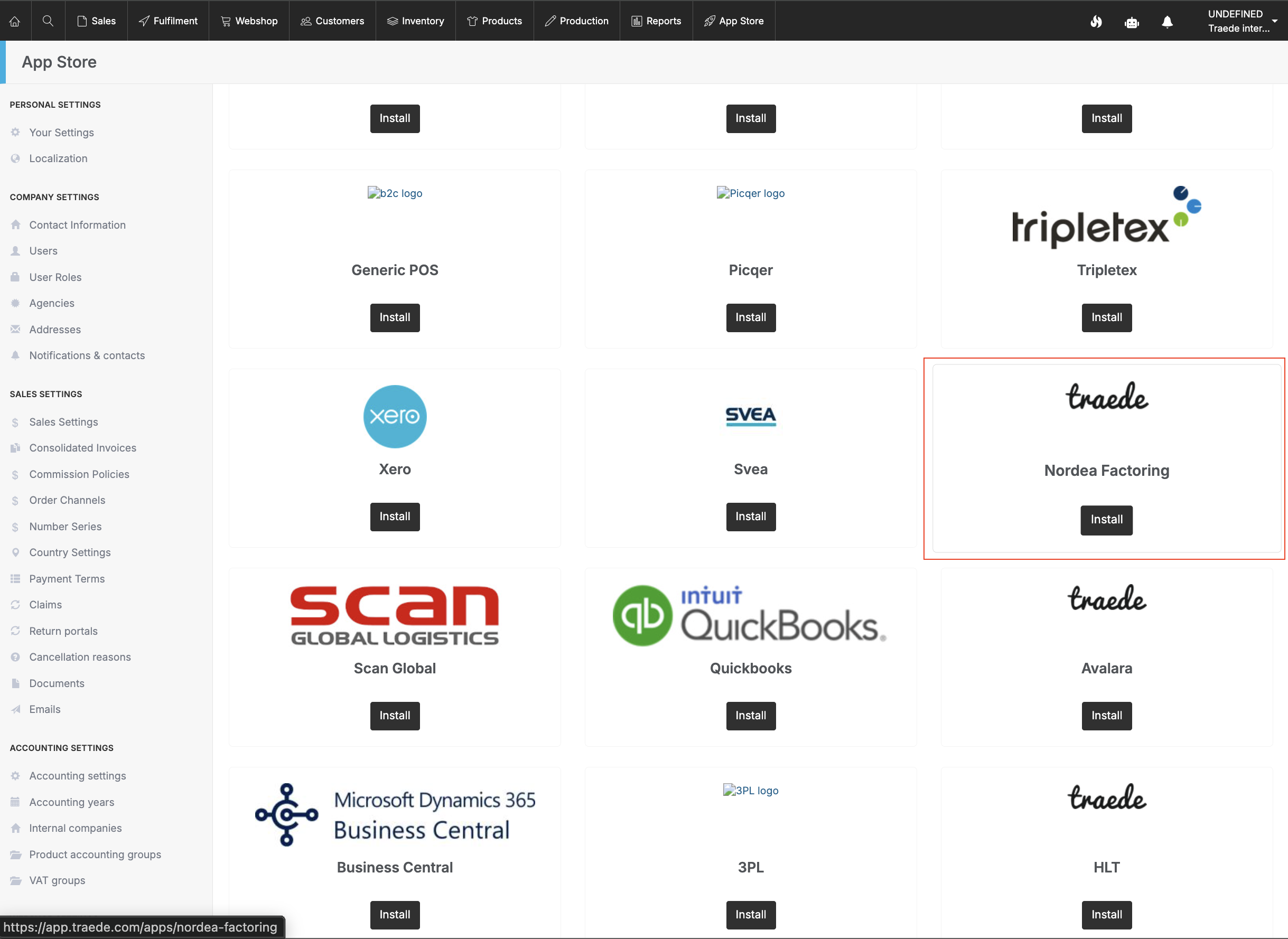Install the Nordea Factoring app
This screenshot has width=1288, height=939.
point(1107,520)
